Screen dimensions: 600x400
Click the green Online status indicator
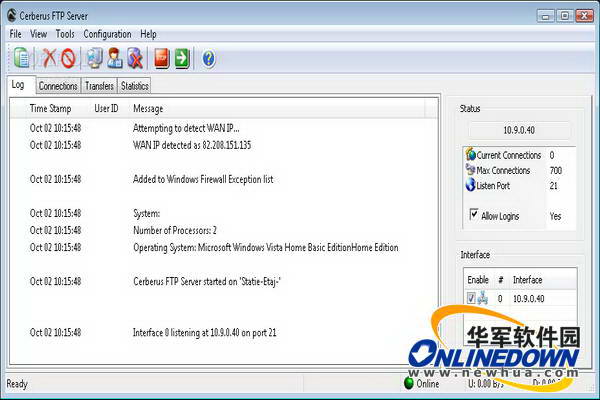[x=409, y=383]
